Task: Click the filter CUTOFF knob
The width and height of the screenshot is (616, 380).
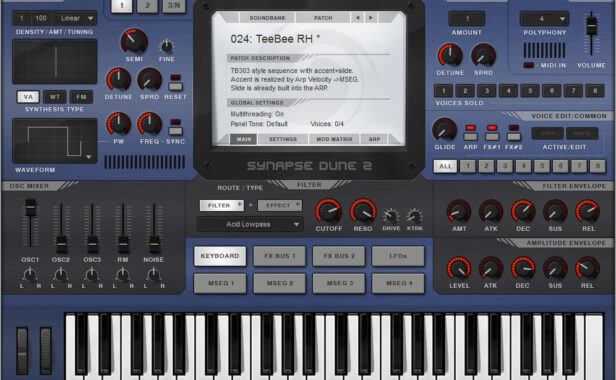Action: click(x=328, y=211)
